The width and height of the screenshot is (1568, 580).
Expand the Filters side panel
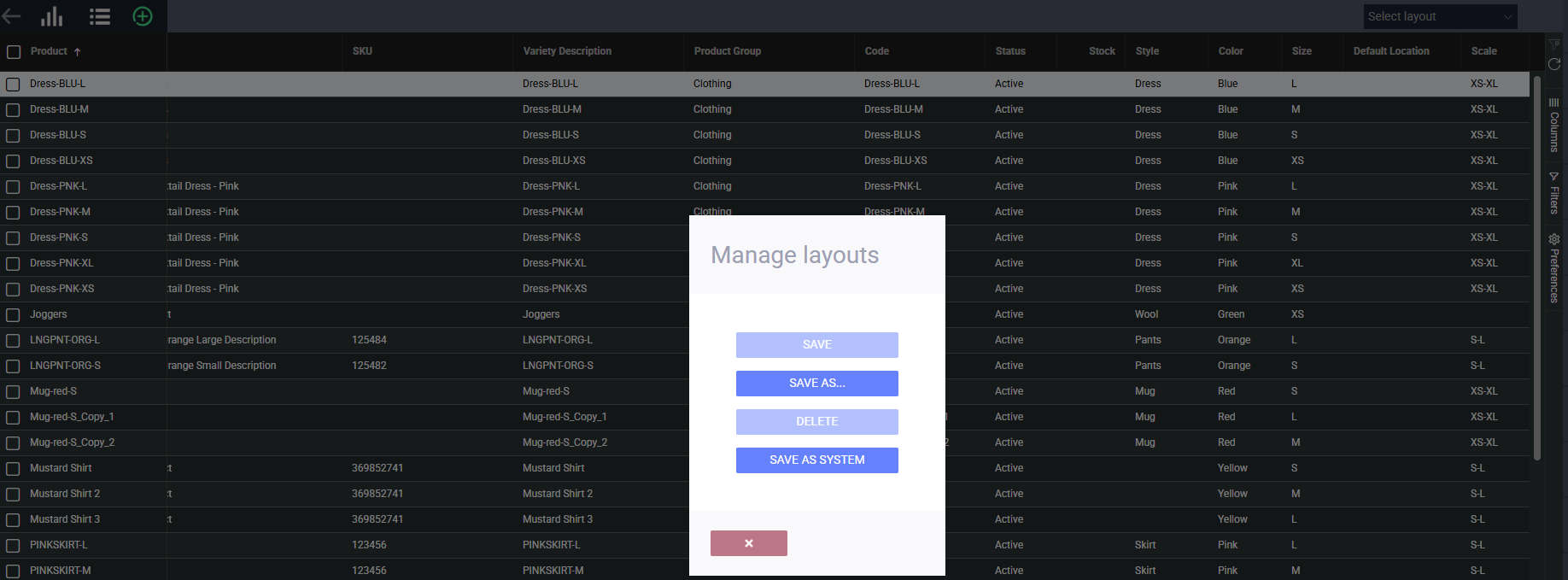(x=1553, y=193)
